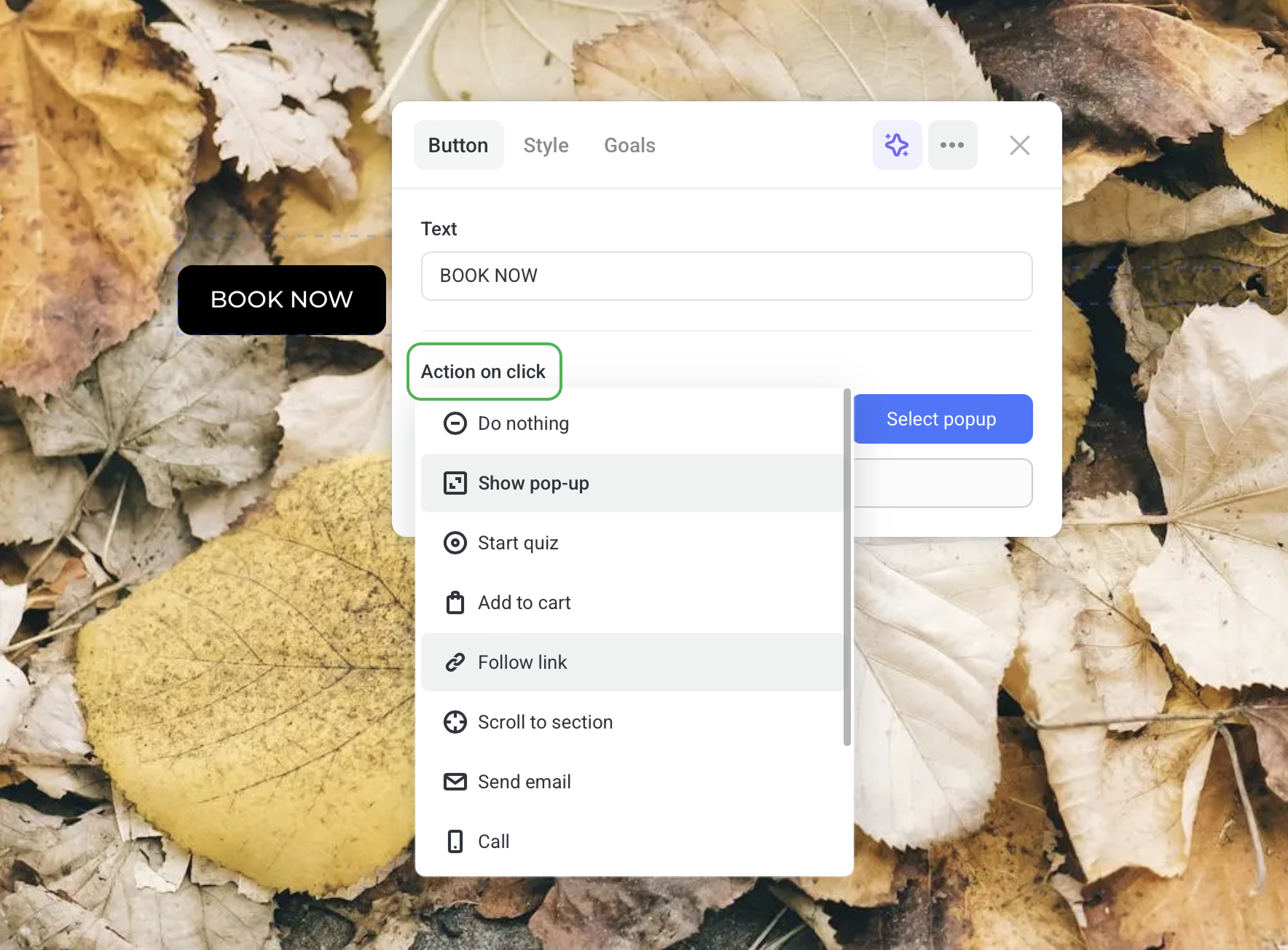The width and height of the screenshot is (1288, 950).
Task: Select the Button tab
Action: point(458,145)
